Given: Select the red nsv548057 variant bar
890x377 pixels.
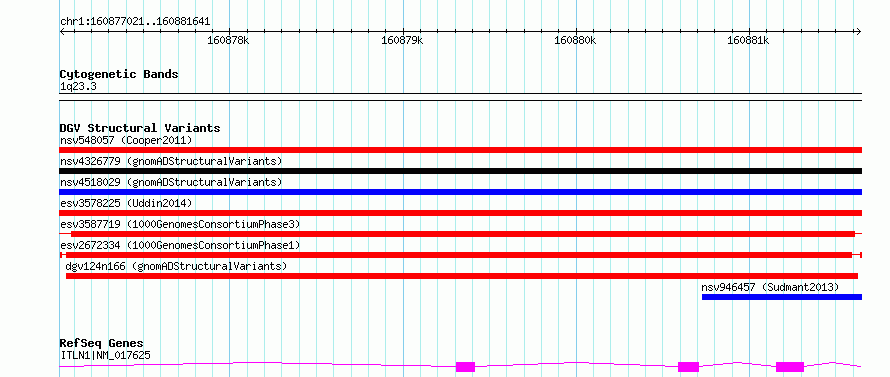Looking at the screenshot, I should point(461,150).
